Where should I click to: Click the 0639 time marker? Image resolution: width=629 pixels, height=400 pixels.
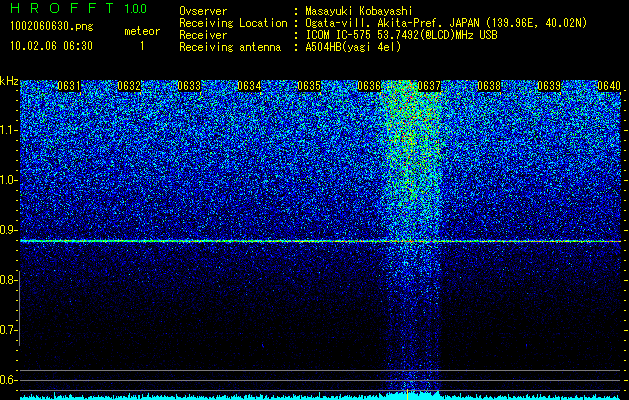click(x=549, y=86)
